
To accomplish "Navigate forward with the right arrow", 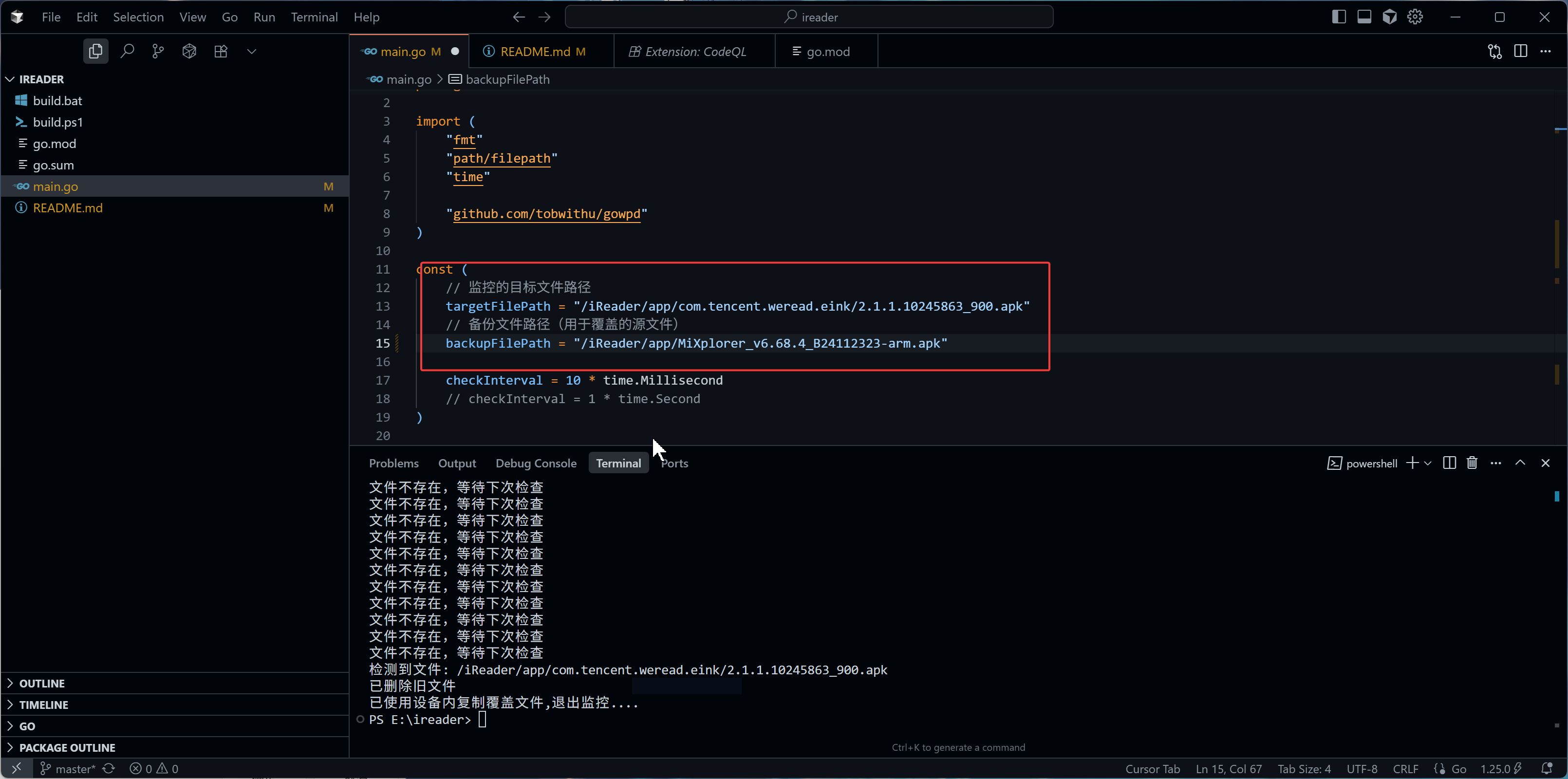I will pyautogui.click(x=544, y=17).
